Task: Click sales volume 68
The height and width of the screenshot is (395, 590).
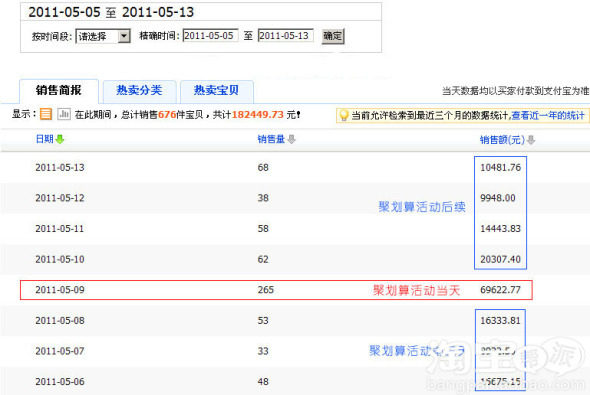Action: click(x=263, y=167)
